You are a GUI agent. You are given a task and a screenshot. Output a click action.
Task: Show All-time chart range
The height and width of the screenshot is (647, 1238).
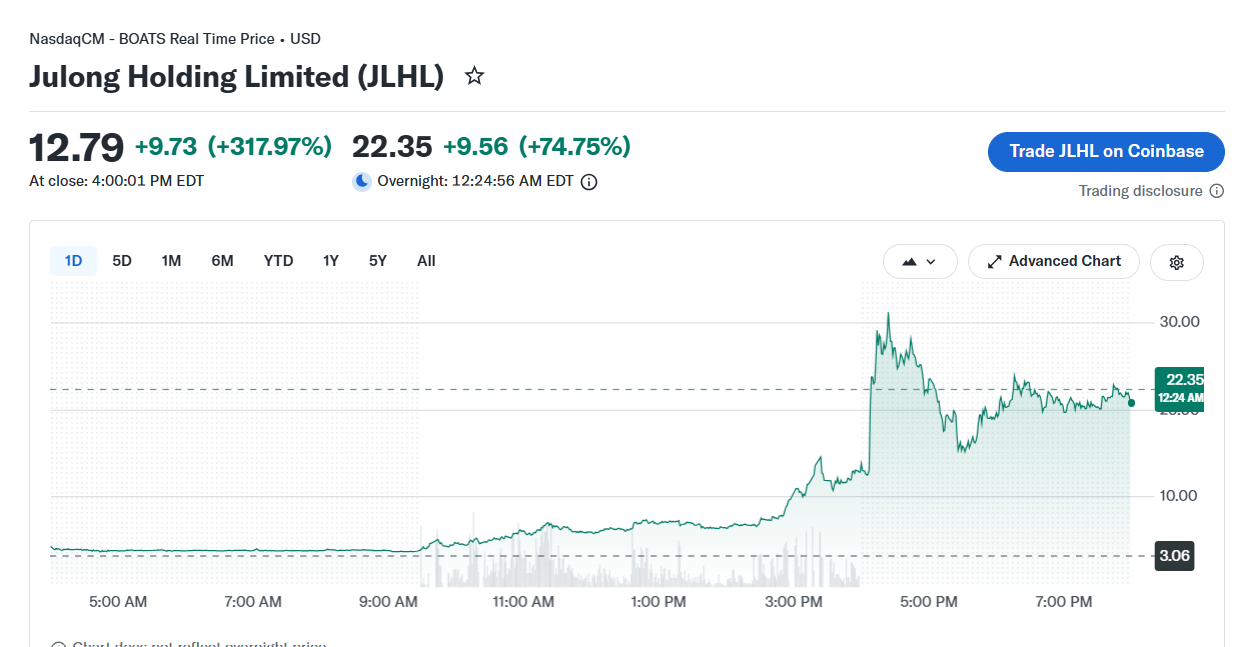(x=426, y=261)
